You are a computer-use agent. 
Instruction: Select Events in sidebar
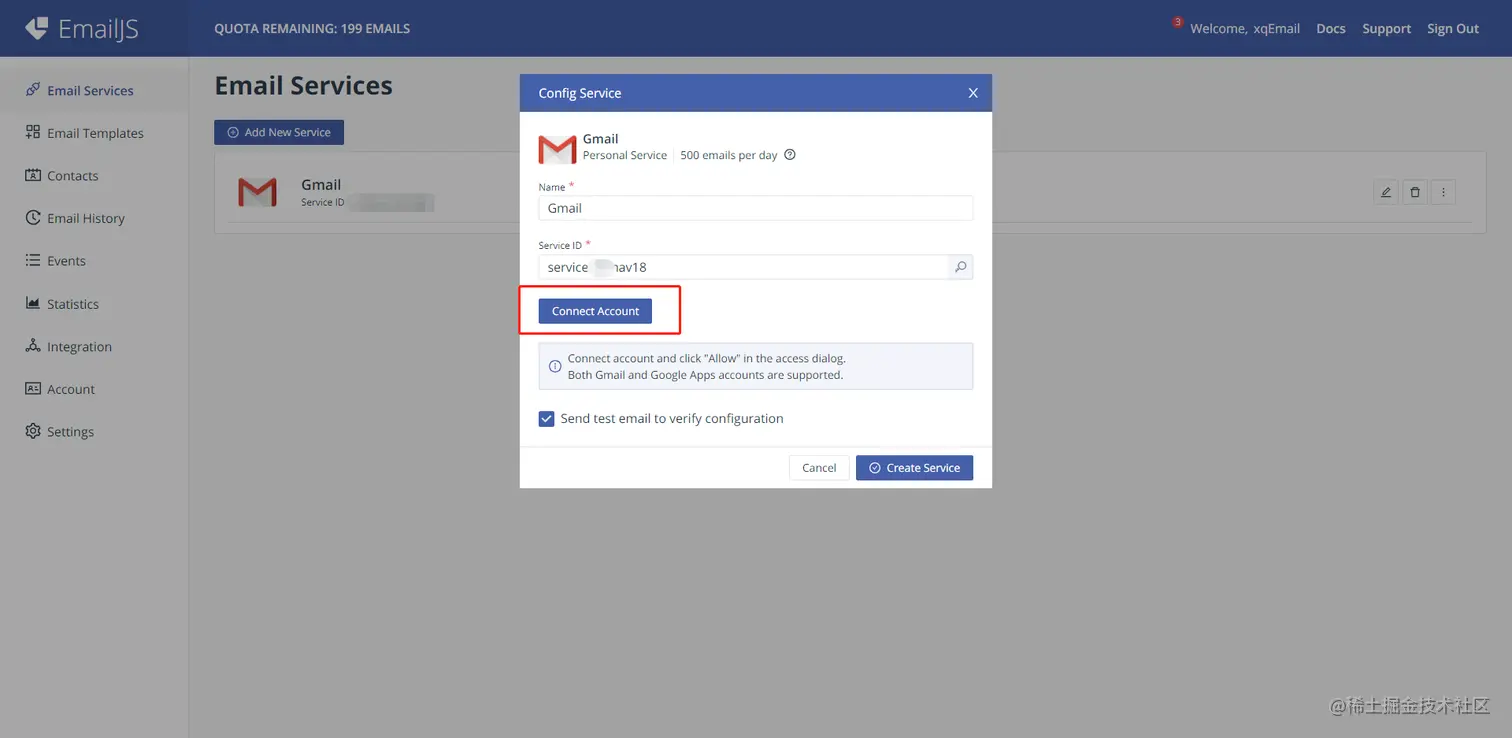coord(66,261)
